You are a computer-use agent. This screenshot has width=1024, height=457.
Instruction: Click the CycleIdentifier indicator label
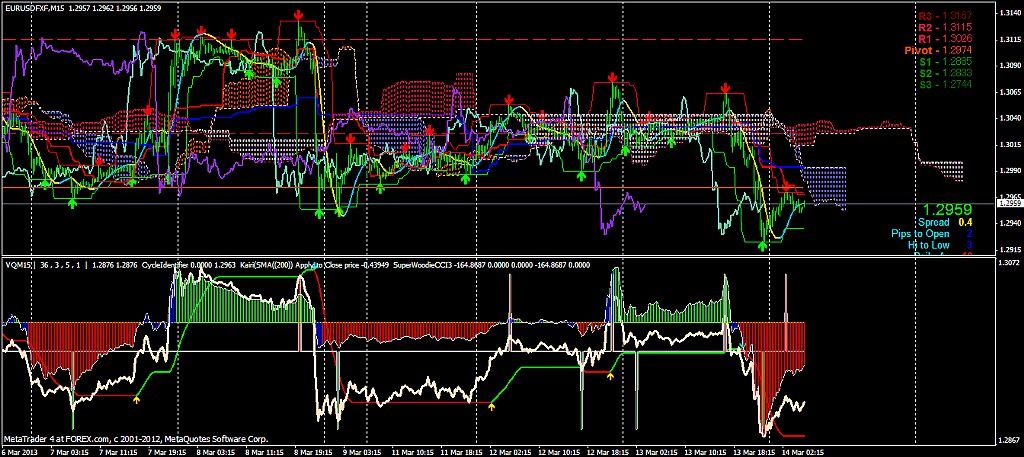(167, 265)
